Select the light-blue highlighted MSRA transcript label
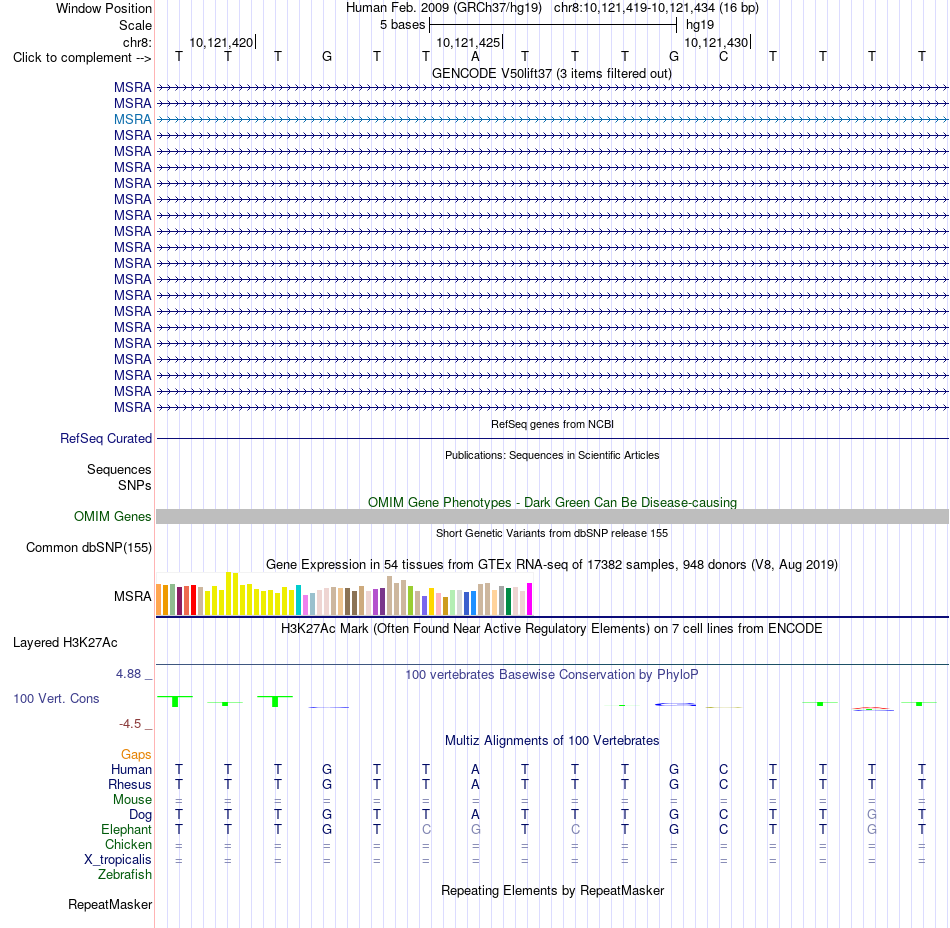The height and width of the screenshot is (928, 950). [132, 119]
